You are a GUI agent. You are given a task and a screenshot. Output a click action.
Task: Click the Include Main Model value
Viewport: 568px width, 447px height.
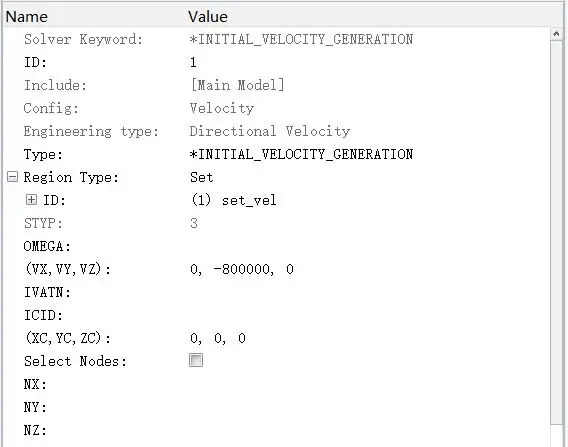coord(238,85)
